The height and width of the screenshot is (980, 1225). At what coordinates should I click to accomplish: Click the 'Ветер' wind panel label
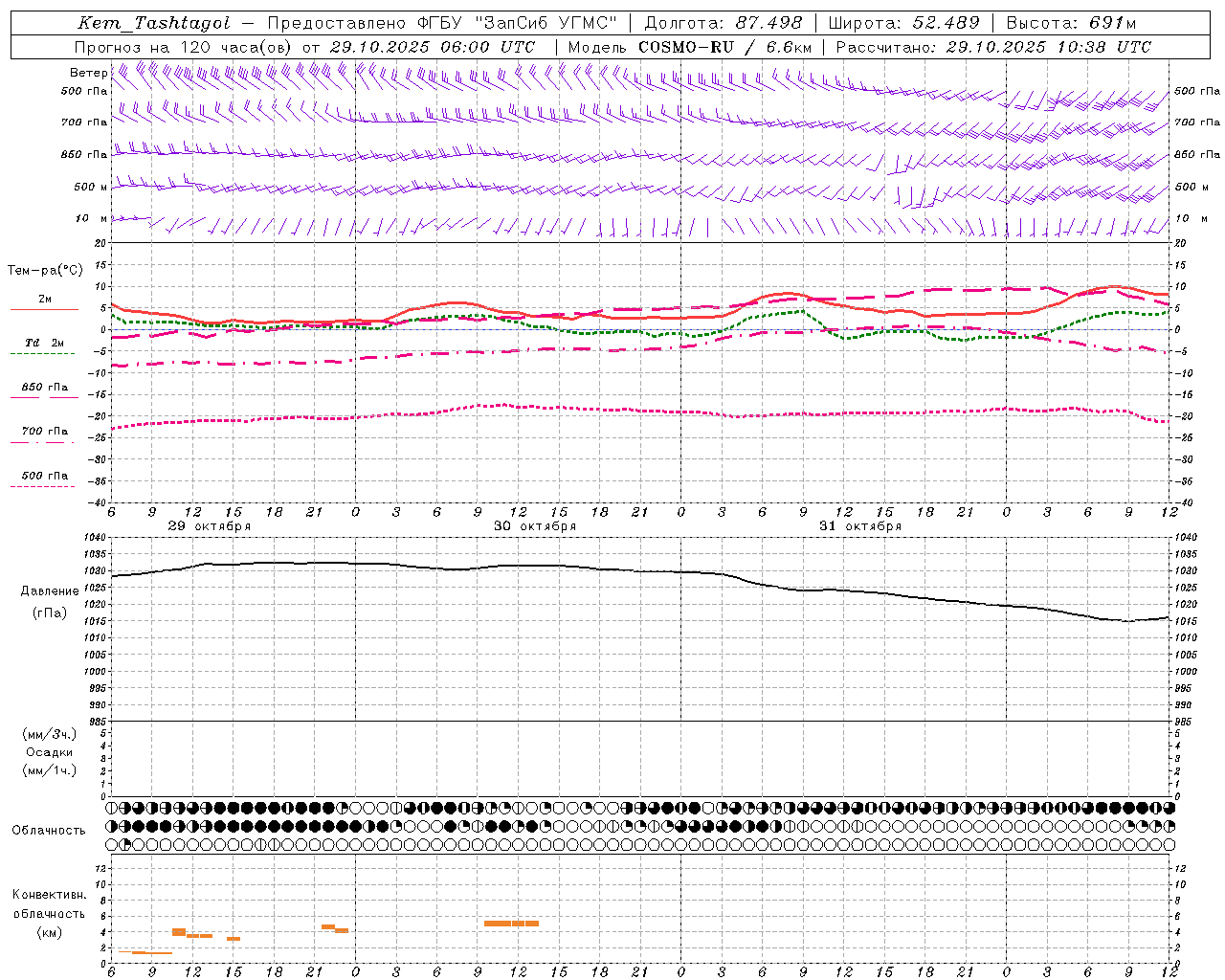[88, 73]
